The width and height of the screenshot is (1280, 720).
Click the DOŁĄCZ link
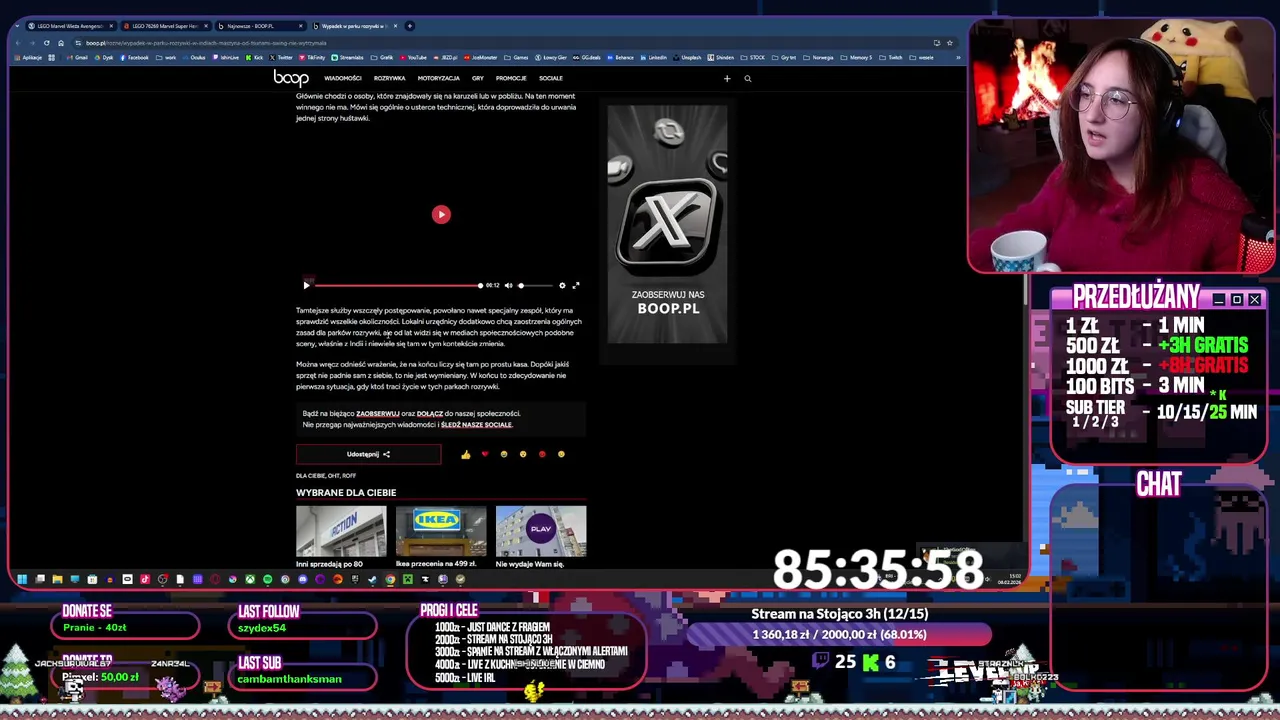pos(430,413)
